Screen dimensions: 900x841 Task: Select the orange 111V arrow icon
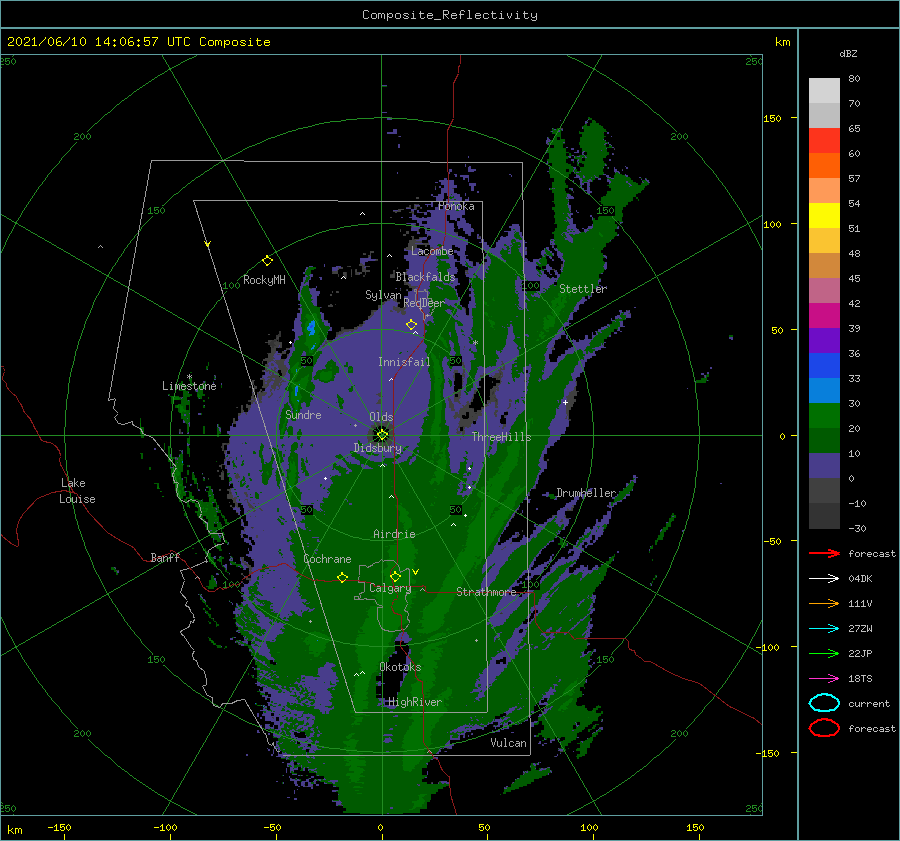click(x=824, y=603)
